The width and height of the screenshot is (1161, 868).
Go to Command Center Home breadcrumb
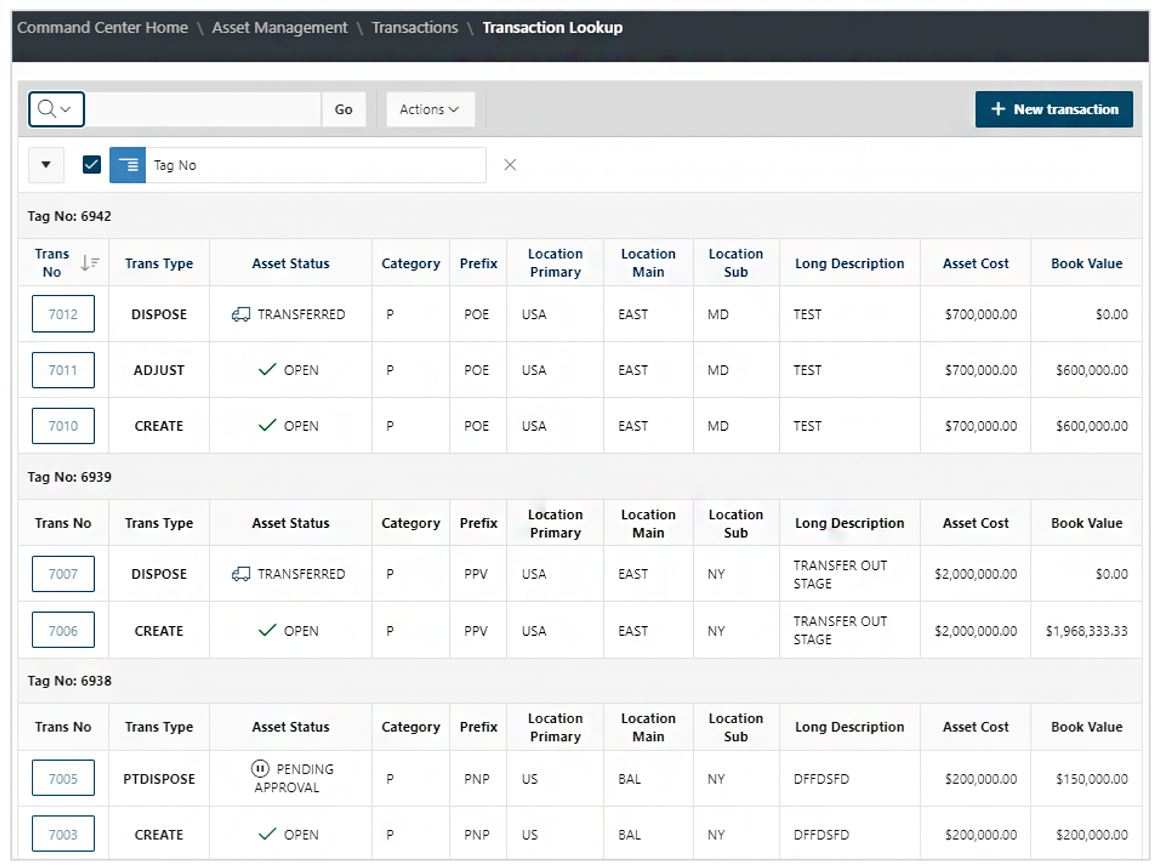point(102,28)
